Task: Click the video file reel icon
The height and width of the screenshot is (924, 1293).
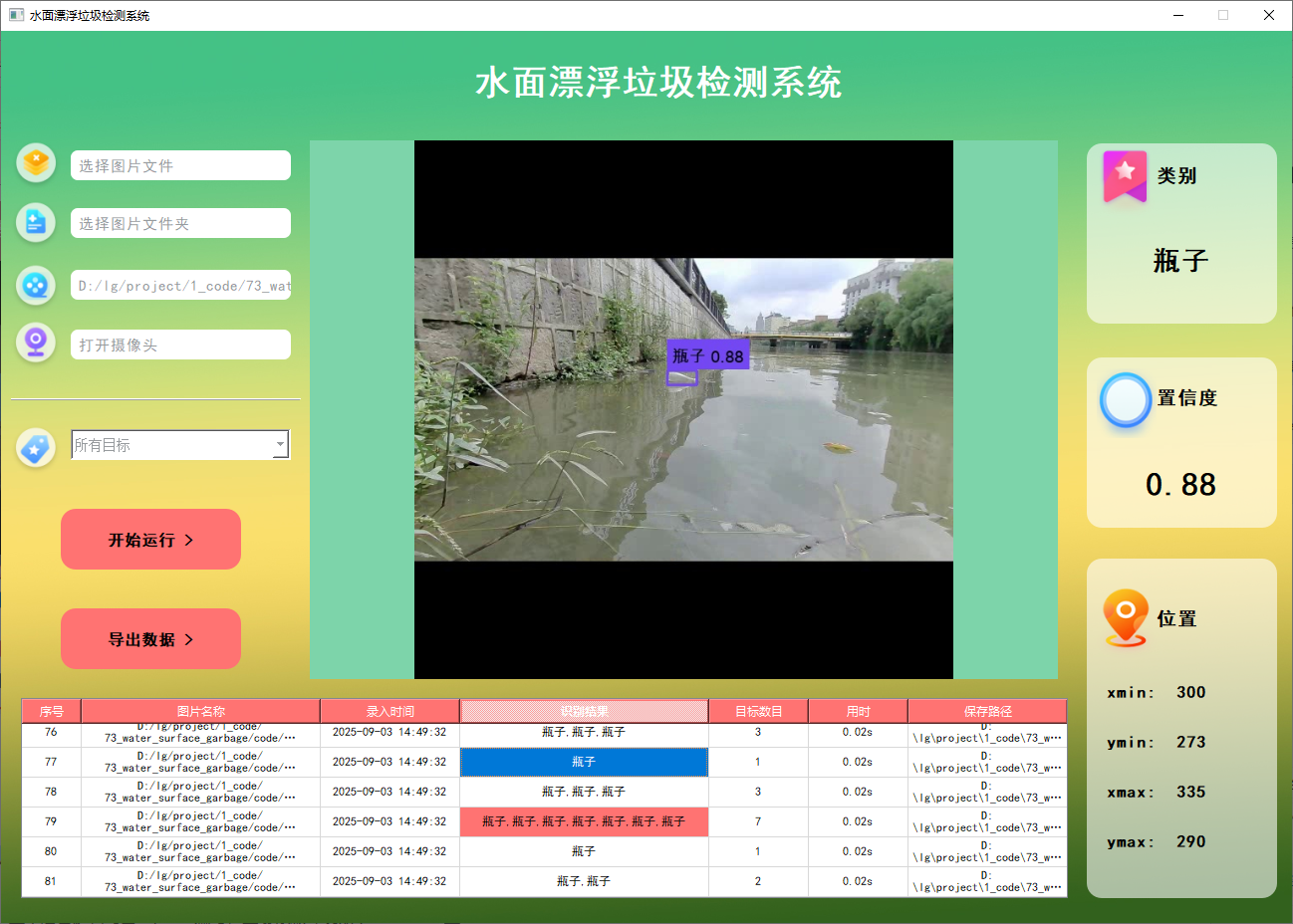Action: (36, 285)
